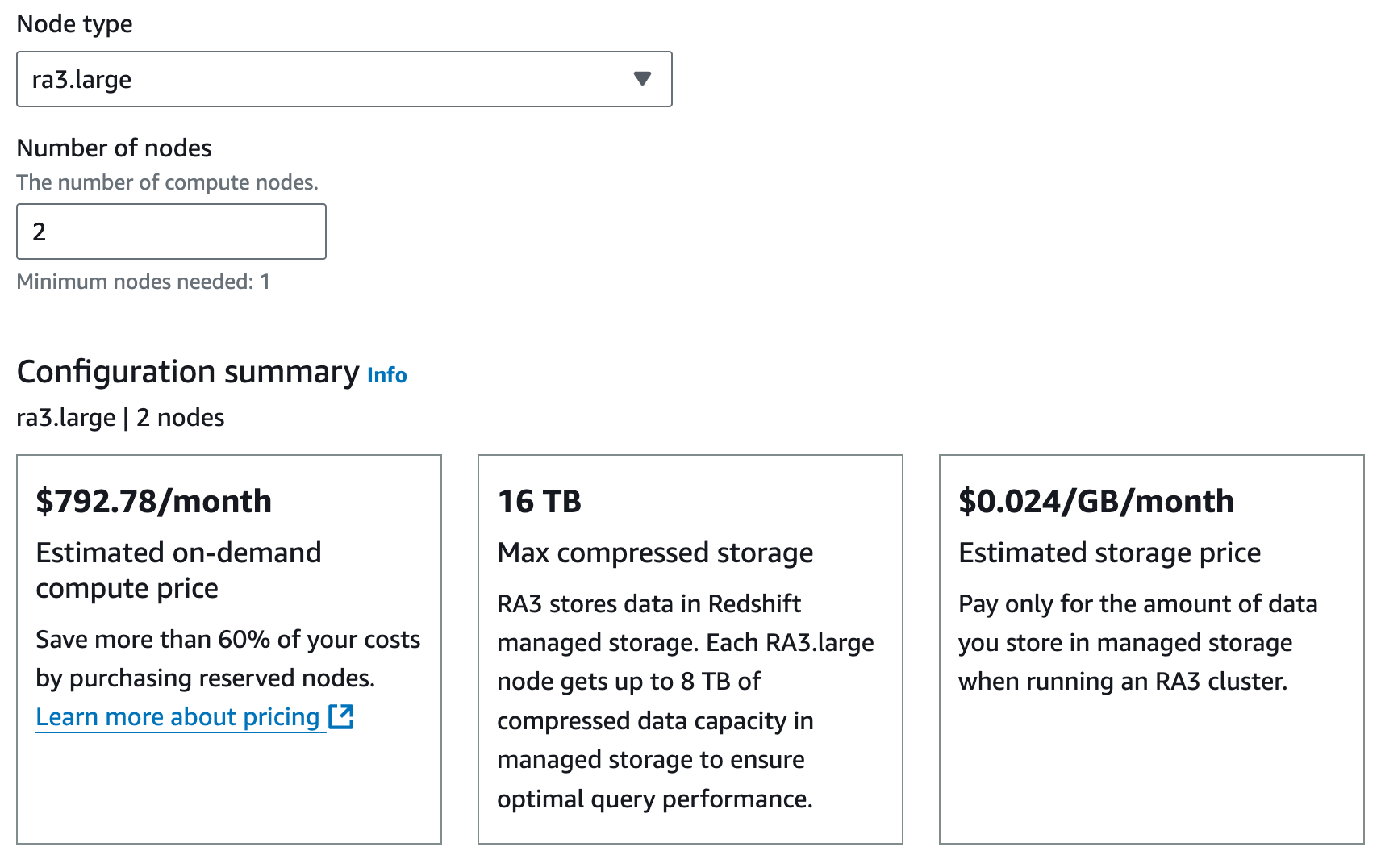Click the Estimated storage price subtitle

[1109, 553]
